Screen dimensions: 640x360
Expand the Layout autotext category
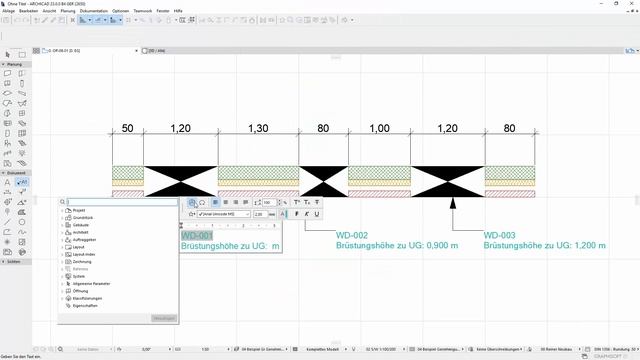(62, 247)
